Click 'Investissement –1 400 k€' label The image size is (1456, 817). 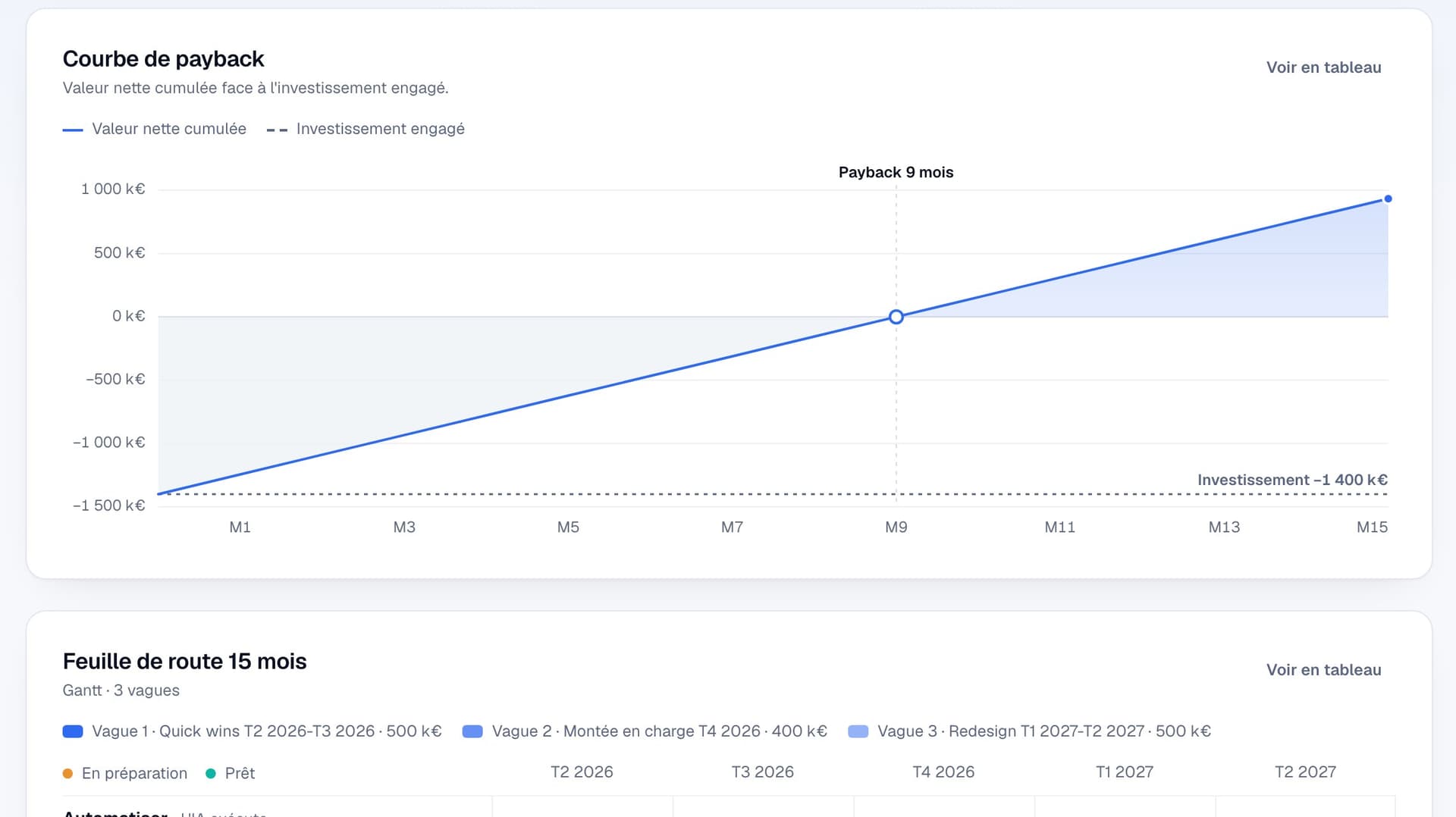pyautogui.click(x=1292, y=480)
